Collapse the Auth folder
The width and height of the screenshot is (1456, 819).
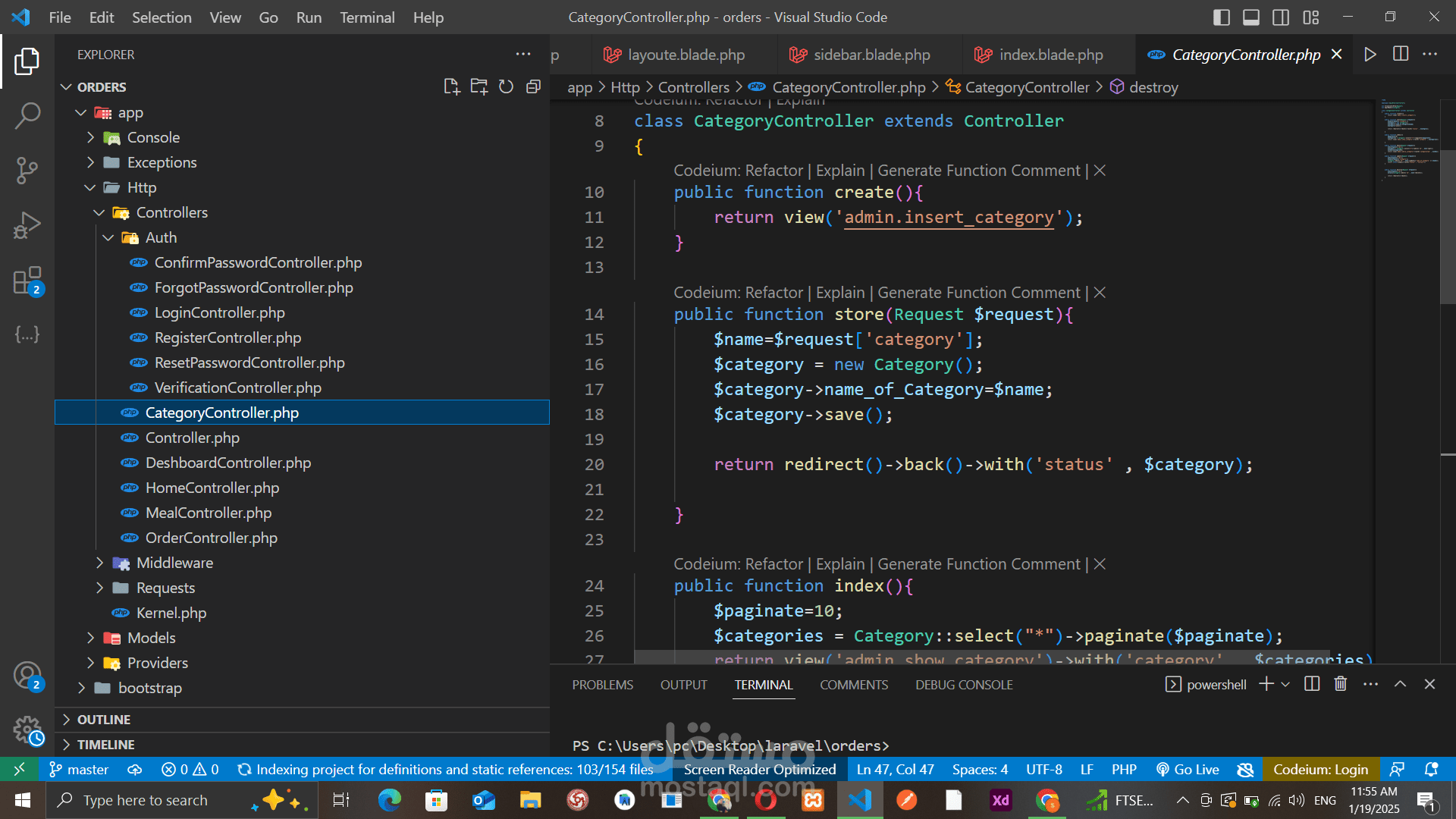tap(161, 237)
